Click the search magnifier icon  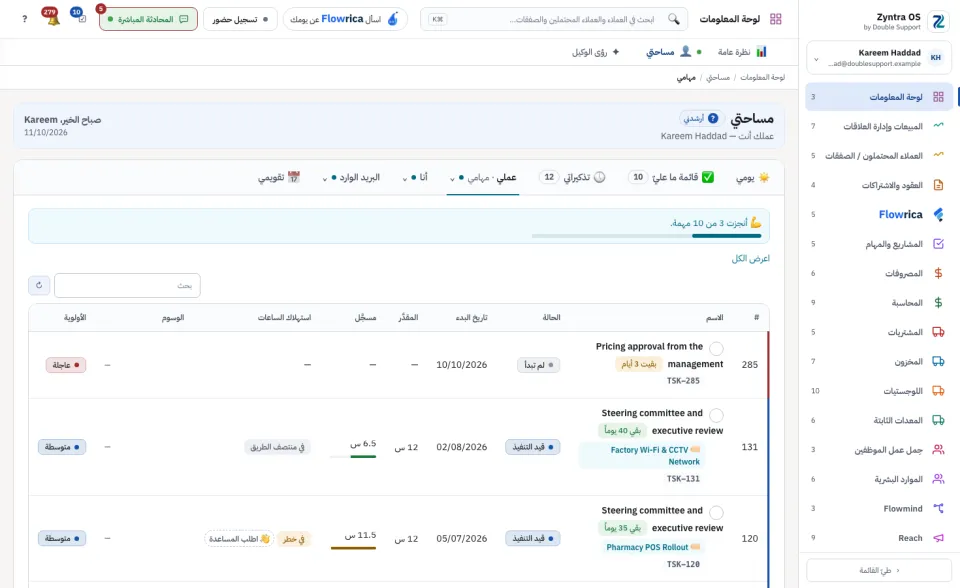point(673,19)
